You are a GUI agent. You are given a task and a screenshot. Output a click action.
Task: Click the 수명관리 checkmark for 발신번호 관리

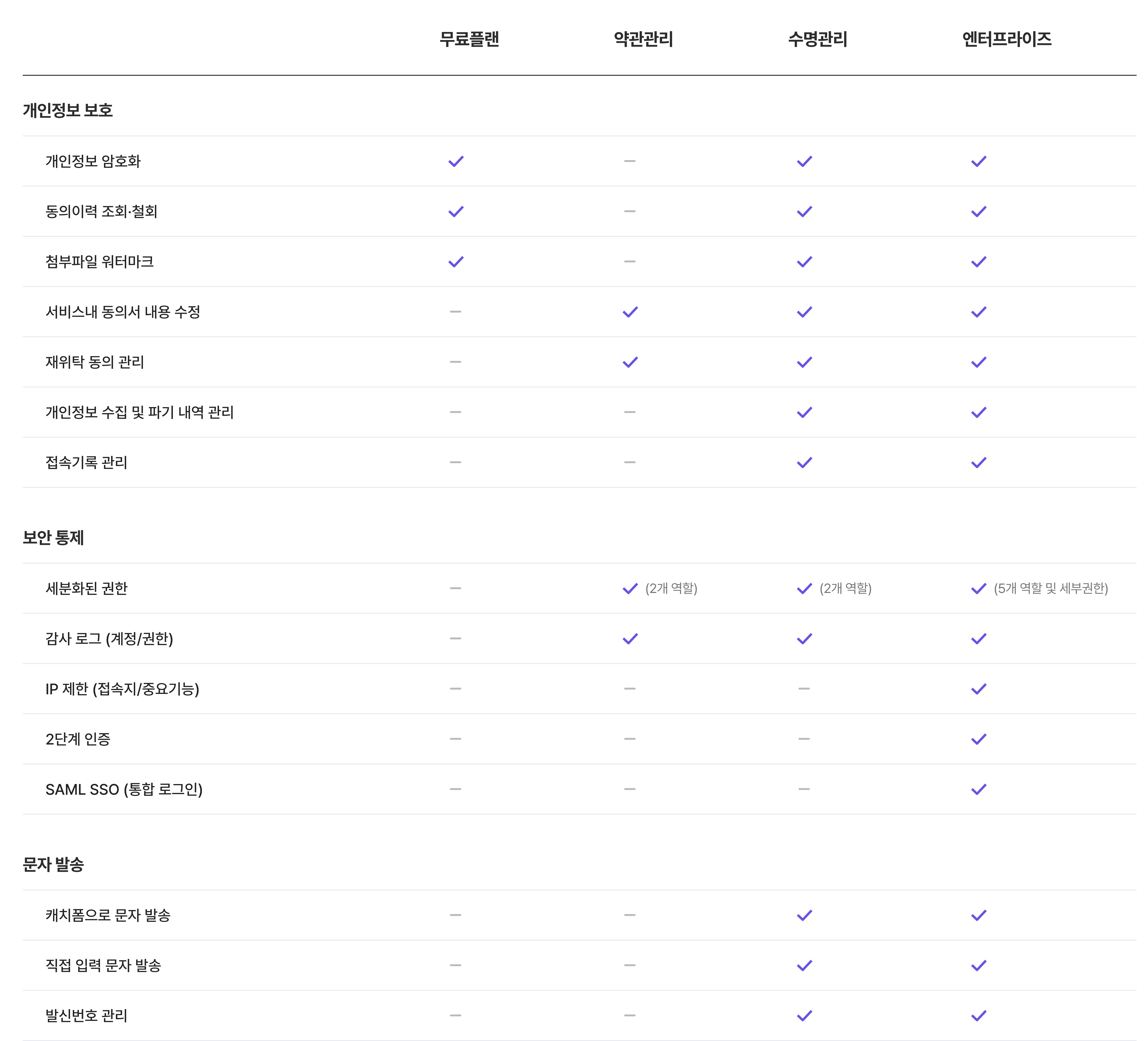(804, 1015)
